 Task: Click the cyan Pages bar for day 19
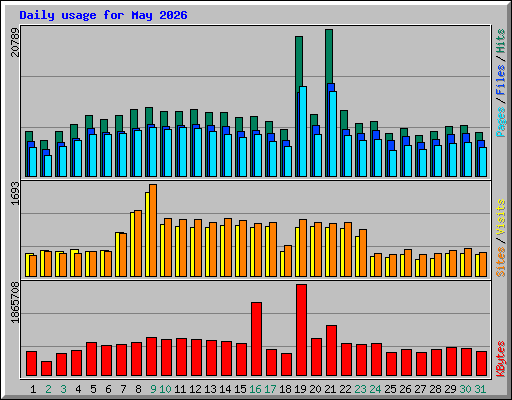pos(303,131)
